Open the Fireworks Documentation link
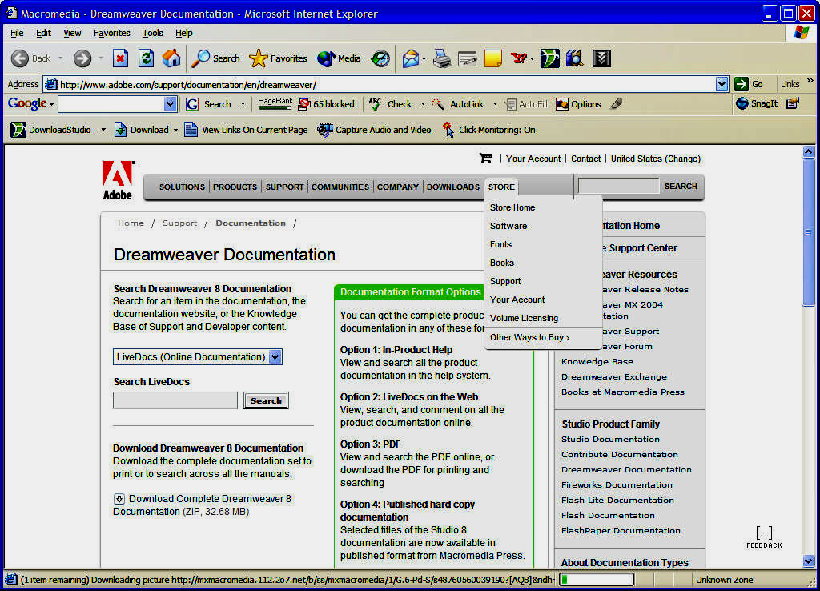 pos(617,485)
